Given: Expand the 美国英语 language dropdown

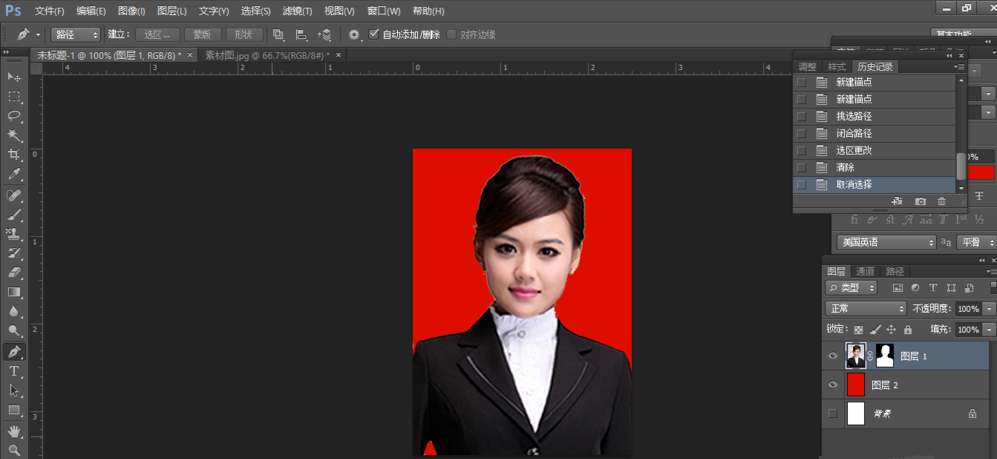Looking at the screenshot, I should (x=886, y=242).
